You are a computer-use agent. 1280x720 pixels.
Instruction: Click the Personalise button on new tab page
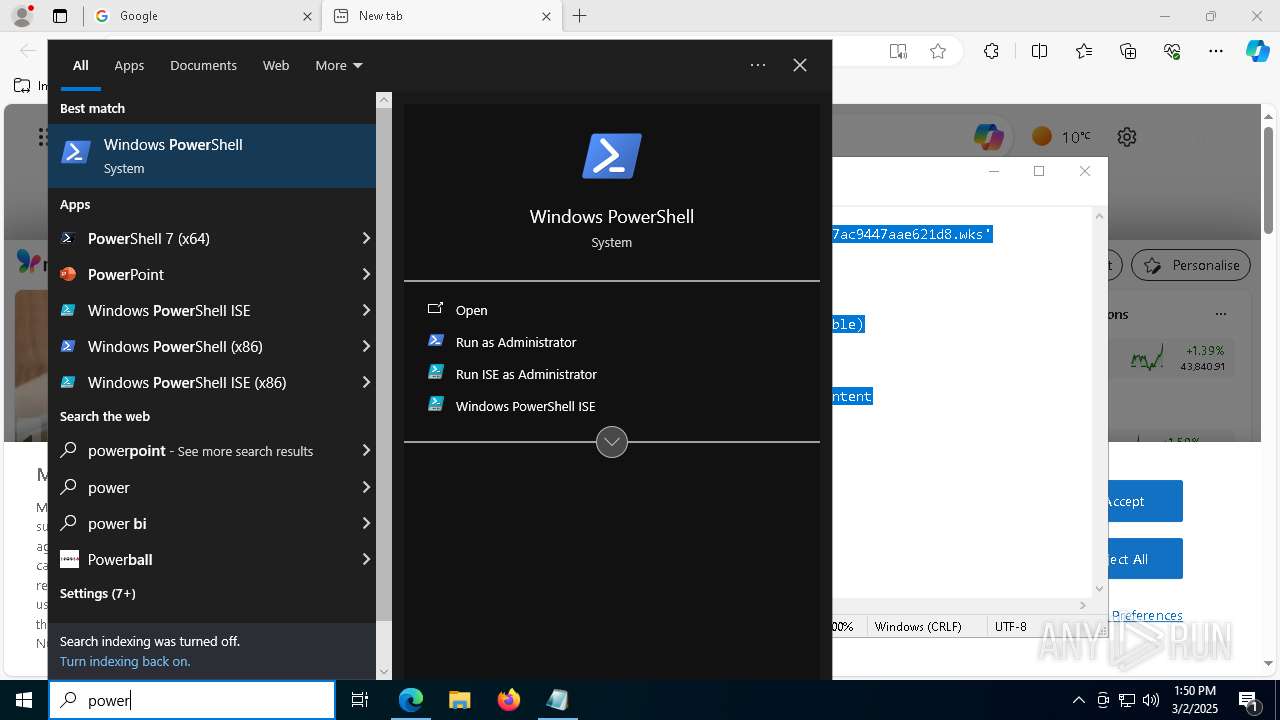tap(1191, 265)
